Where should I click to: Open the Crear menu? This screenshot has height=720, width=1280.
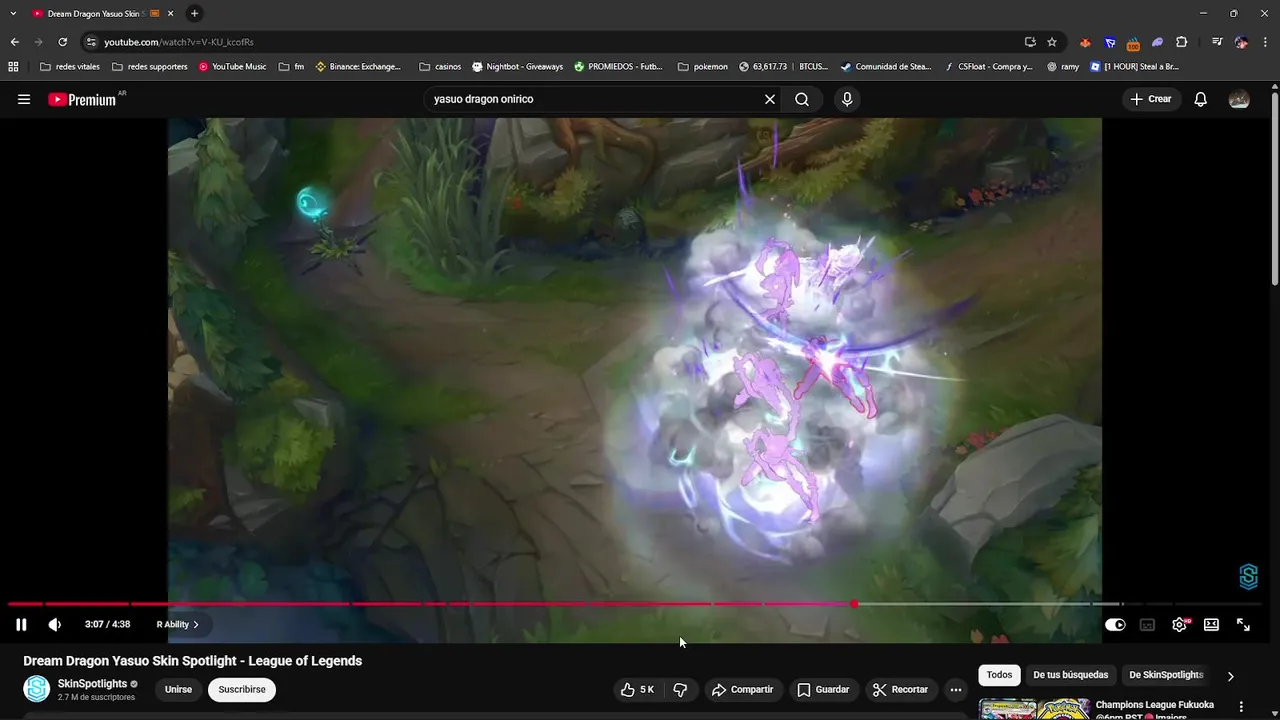pyautogui.click(x=1151, y=99)
